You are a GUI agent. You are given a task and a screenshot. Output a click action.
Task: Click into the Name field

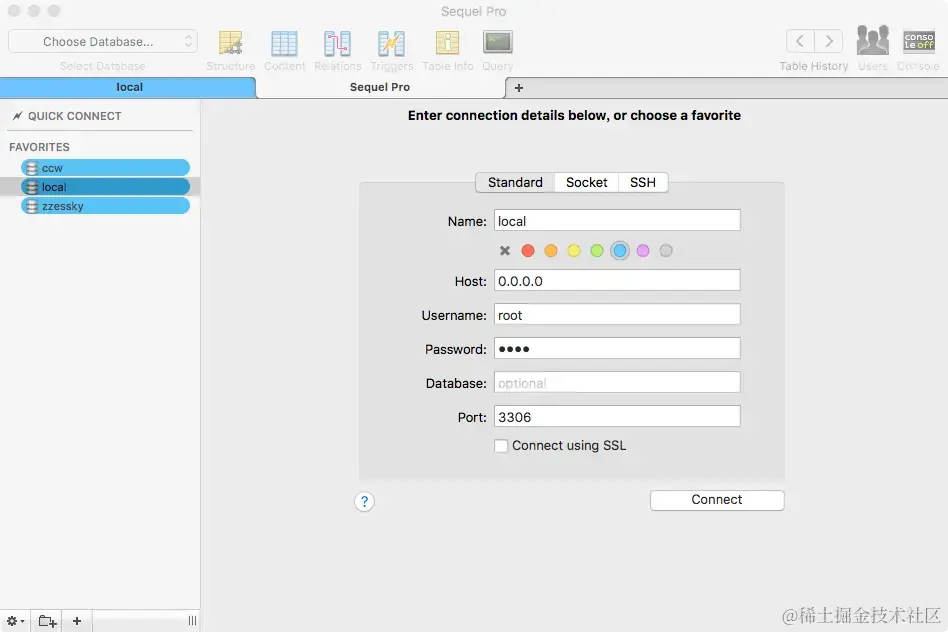(x=617, y=221)
